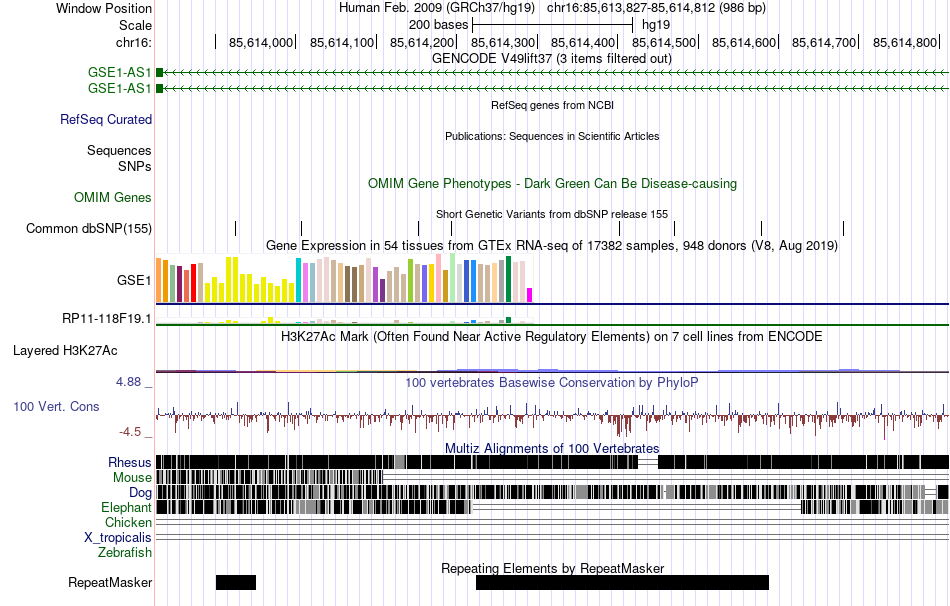Image resolution: width=950 pixels, height=606 pixels.
Task: Click the RP11-118F19.1 expression bars
Action: point(345,321)
